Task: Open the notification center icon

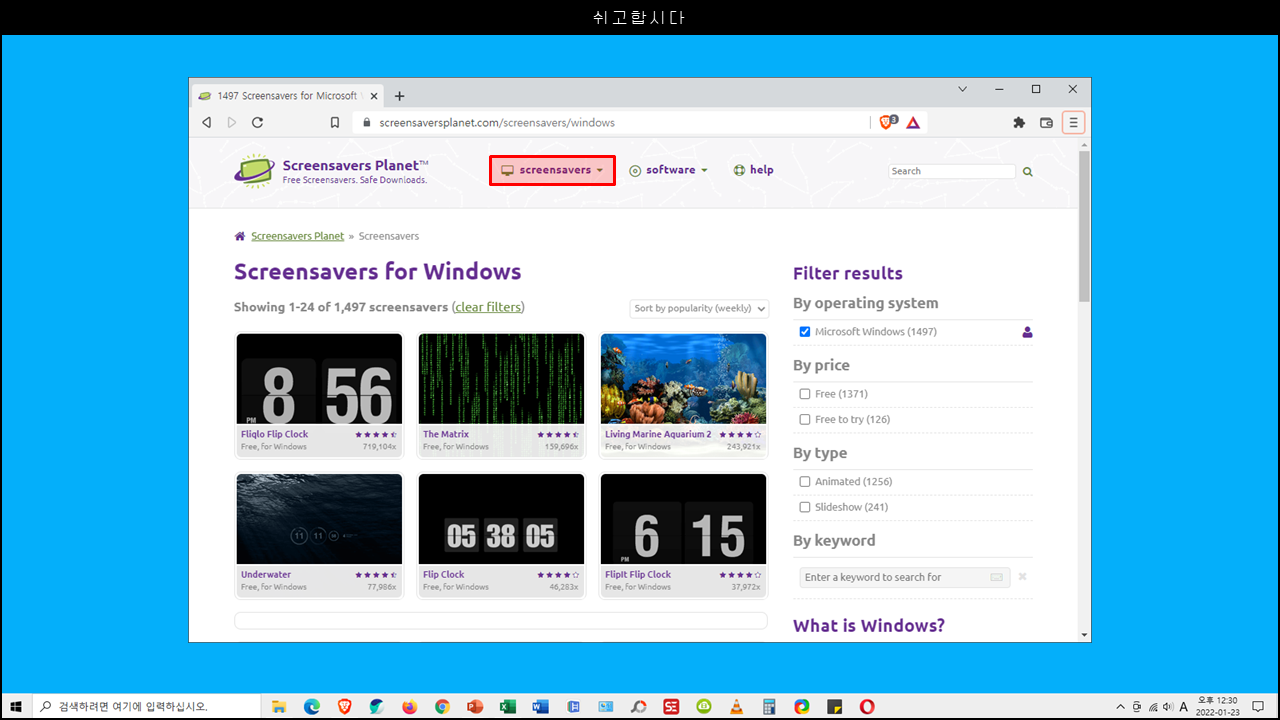Action: coord(1259,706)
